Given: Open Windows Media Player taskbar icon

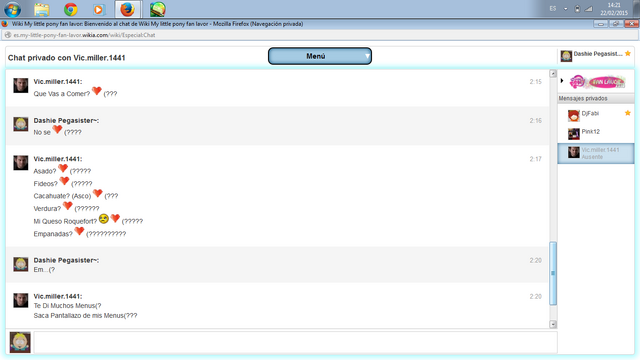Looking at the screenshot, I should click(x=99, y=9).
